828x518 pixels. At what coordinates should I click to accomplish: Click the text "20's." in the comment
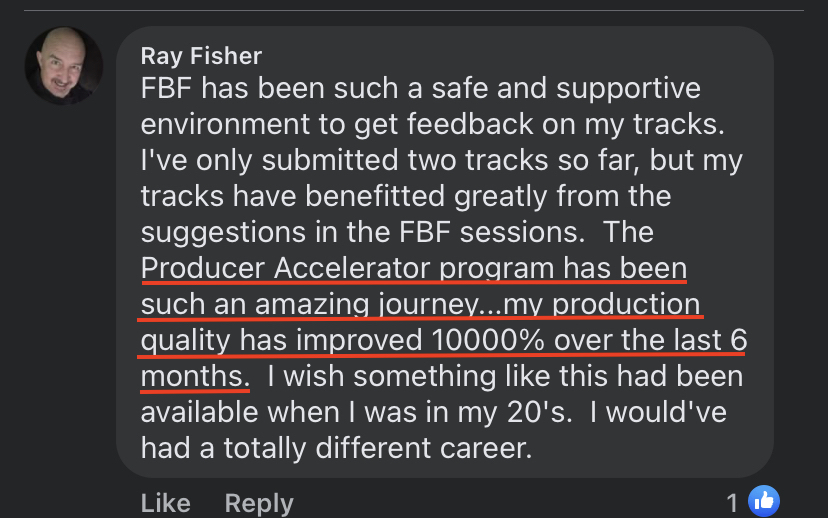pyautogui.click(x=539, y=412)
